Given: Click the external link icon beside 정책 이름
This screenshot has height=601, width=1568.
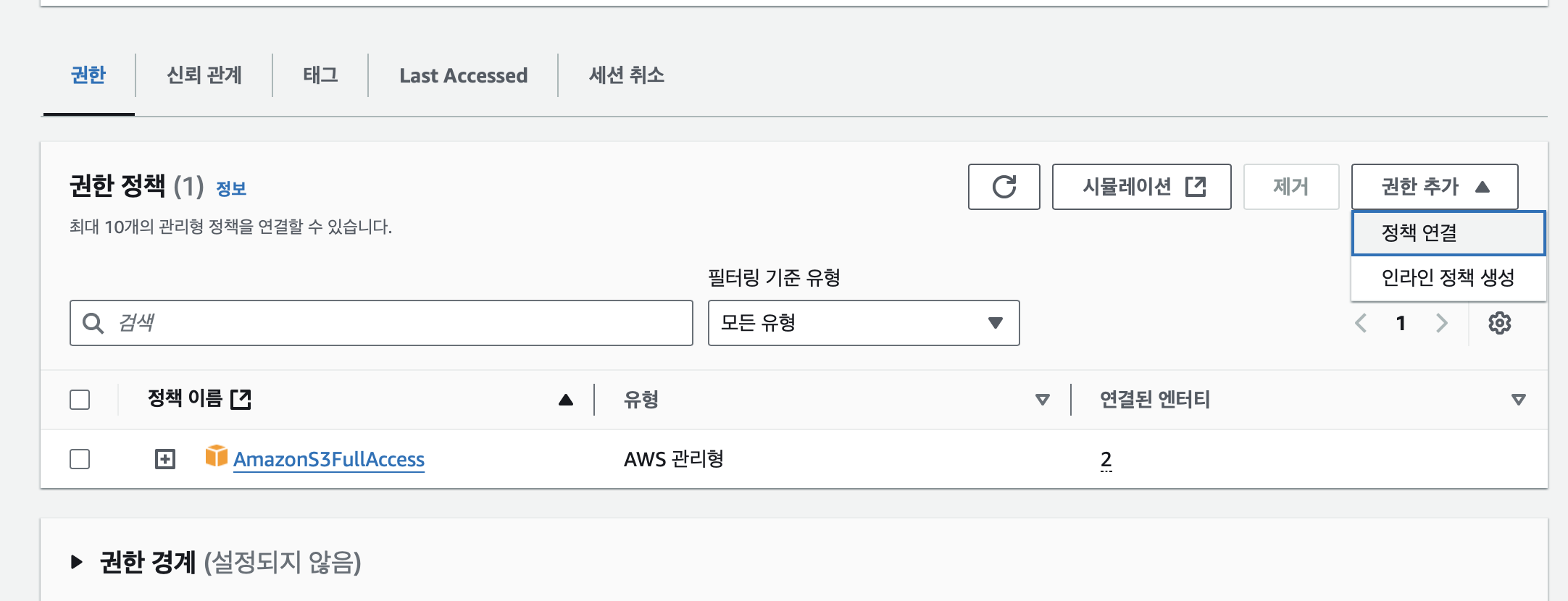Looking at the screenshot, I should pyautogui.click(x=243, y=399).
